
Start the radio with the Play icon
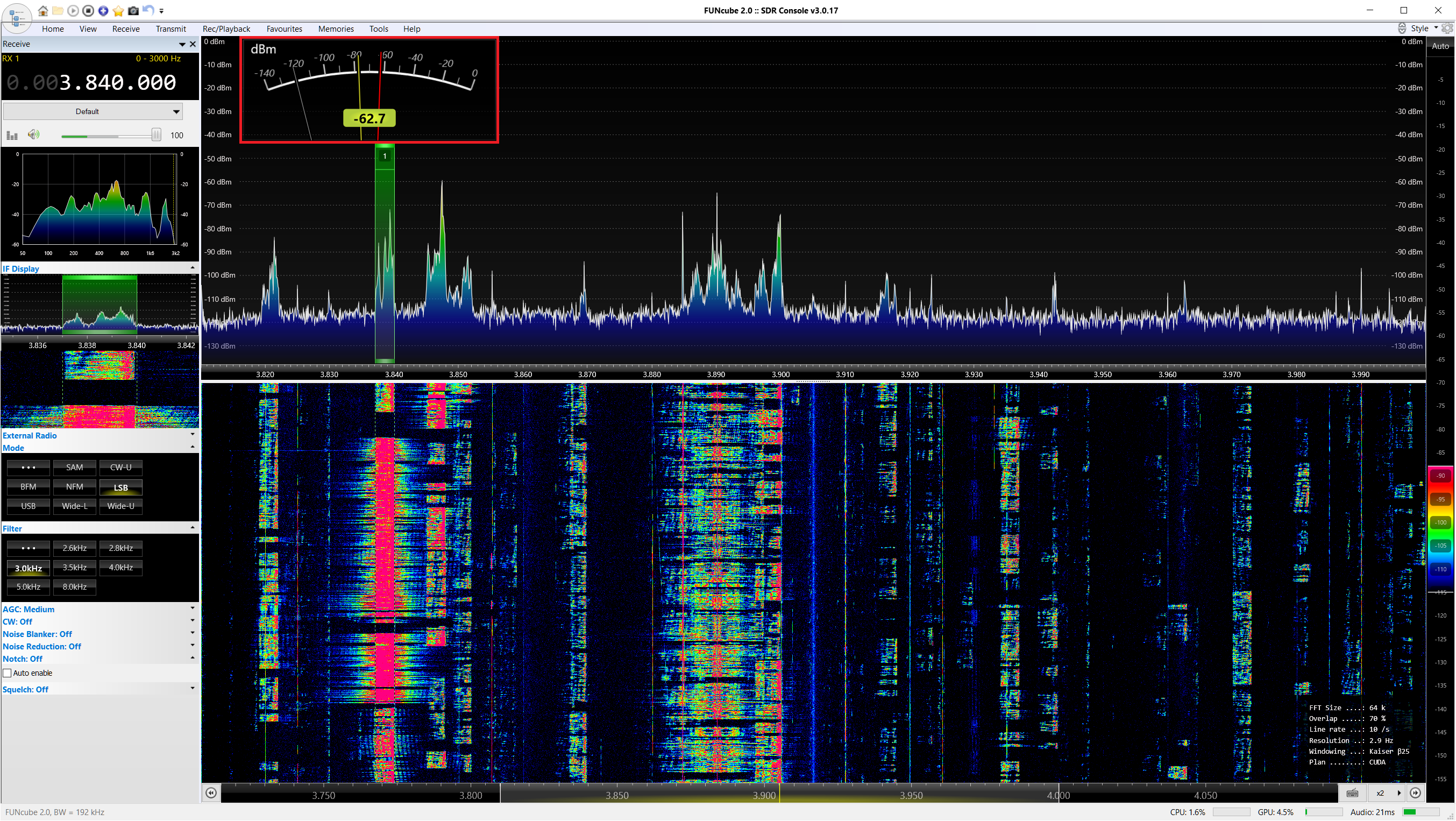[x=74, y=11]
